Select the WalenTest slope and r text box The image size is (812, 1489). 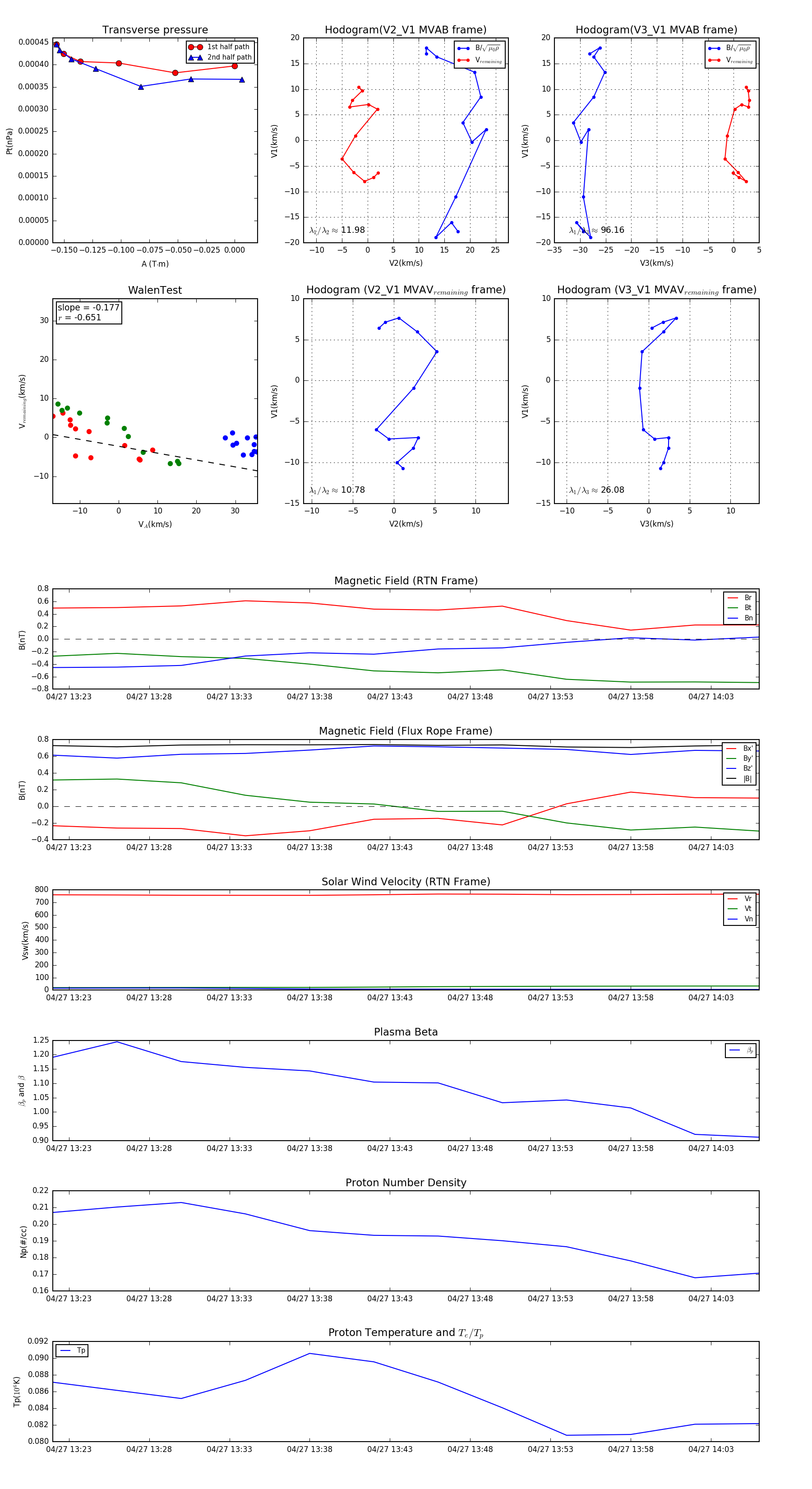(88, 313)
